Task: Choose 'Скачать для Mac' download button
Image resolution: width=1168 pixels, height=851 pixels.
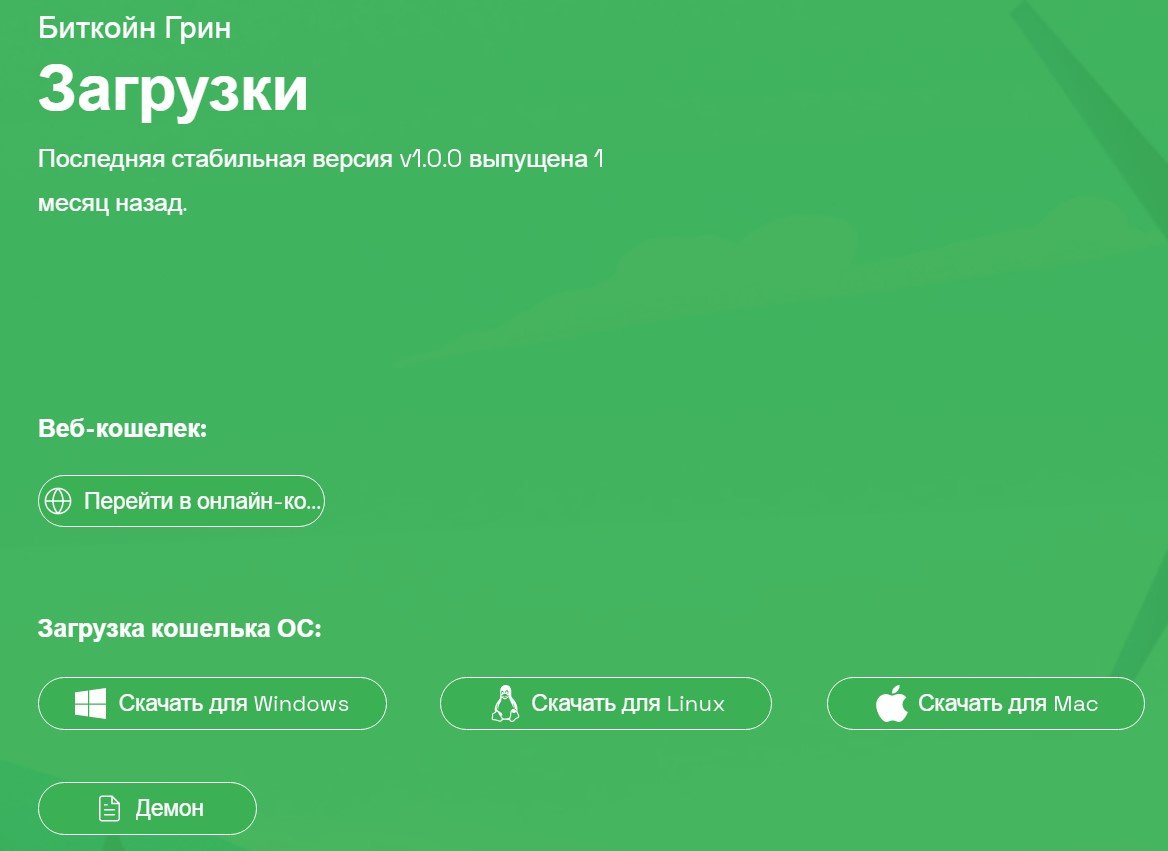Action: point(986,703)
